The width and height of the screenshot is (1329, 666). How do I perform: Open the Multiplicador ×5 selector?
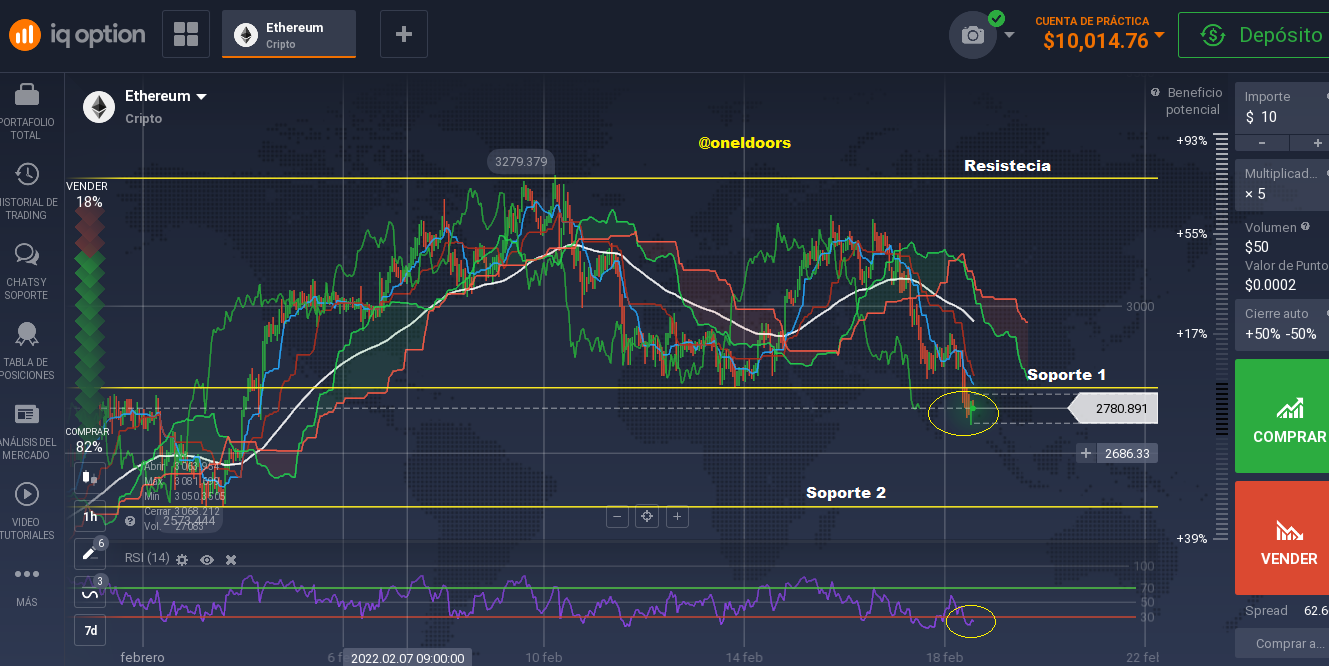click(1282, 184)
